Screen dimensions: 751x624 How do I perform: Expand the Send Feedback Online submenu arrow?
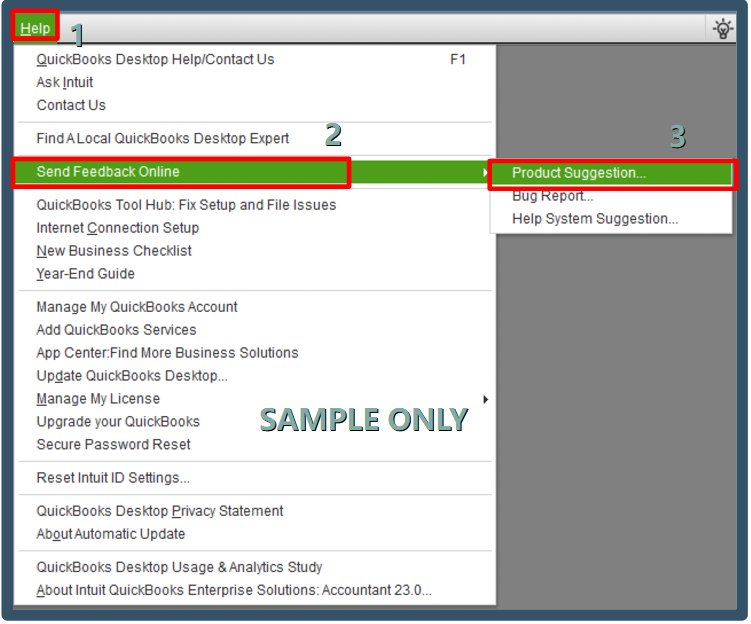pyautogui.click(x=485, y=172)
